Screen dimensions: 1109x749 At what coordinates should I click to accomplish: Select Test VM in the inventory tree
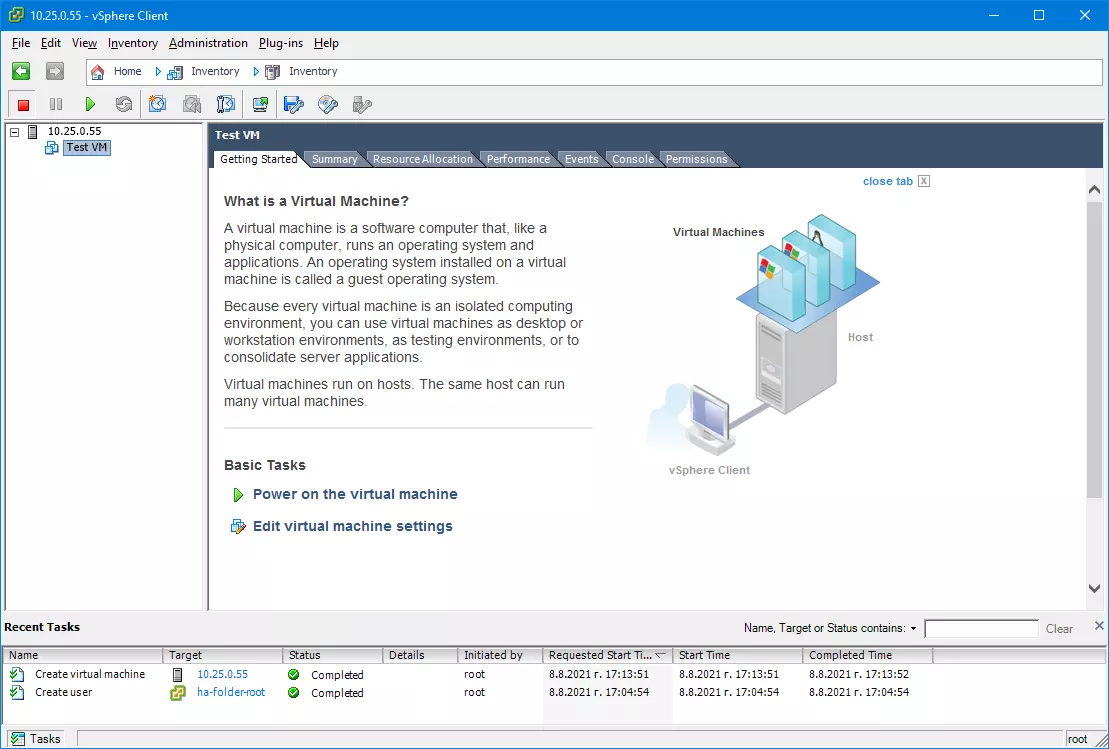pos(86,147)
